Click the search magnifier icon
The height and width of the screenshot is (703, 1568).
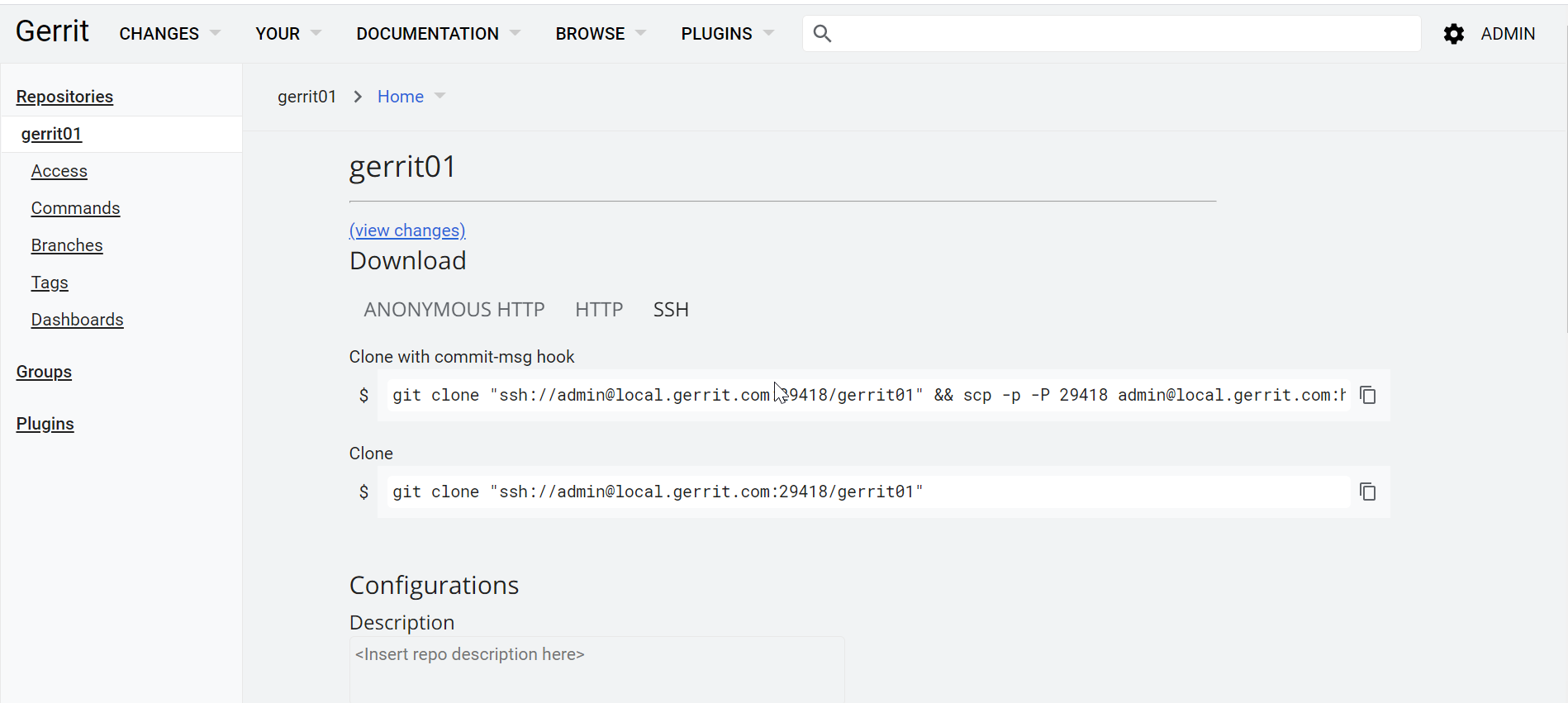[x=822, y=33]
